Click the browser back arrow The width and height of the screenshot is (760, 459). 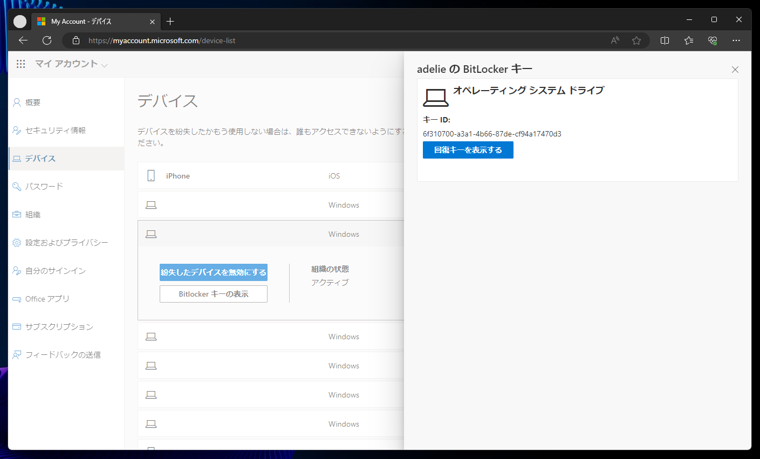click(x=23, y=41)
